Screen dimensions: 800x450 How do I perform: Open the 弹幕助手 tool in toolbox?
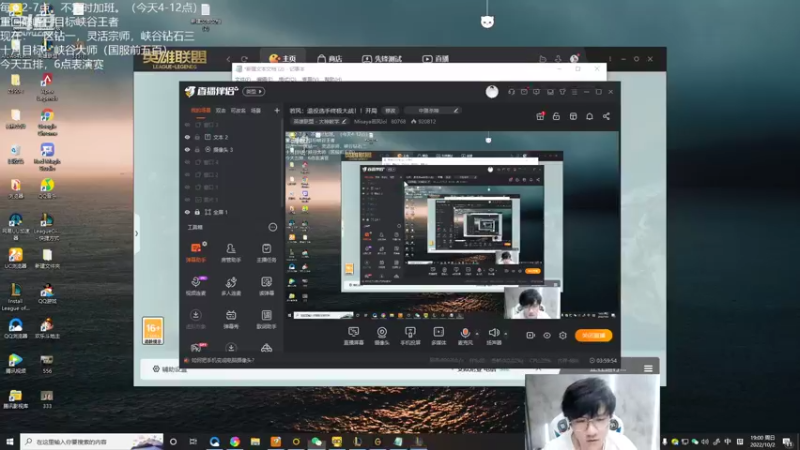coord(195,253)
